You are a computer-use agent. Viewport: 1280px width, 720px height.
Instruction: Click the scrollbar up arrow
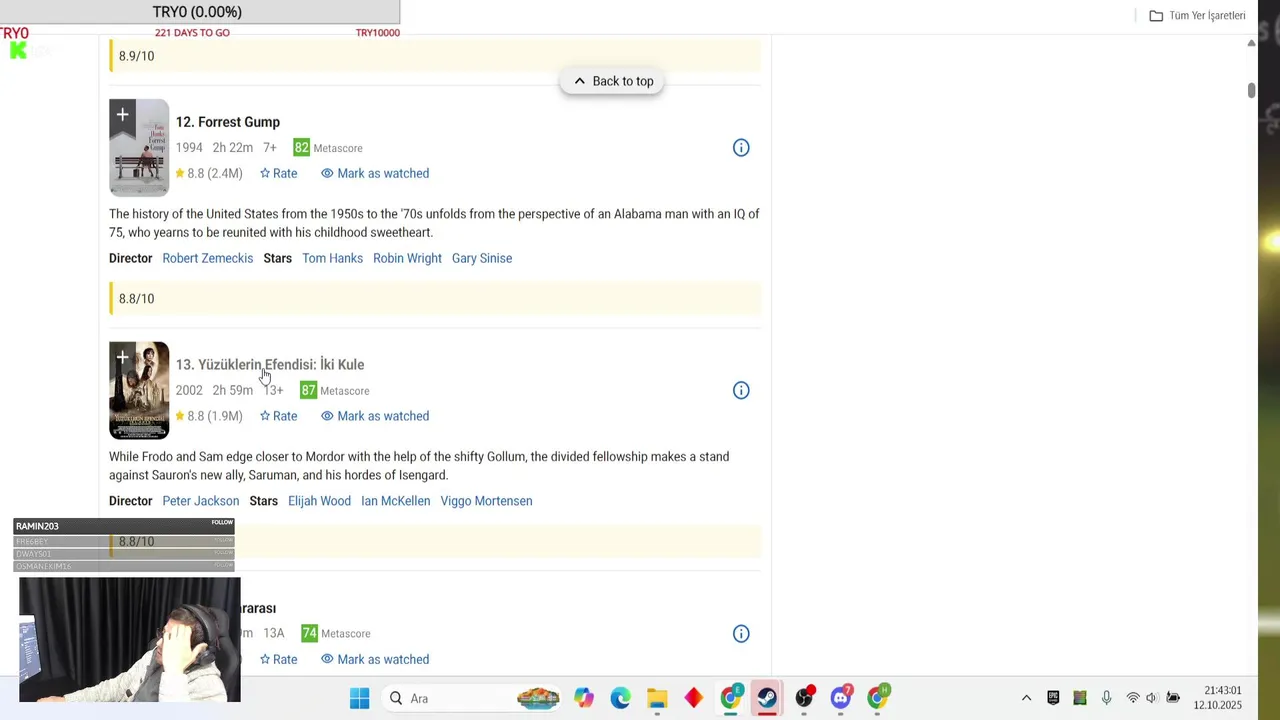click(x=1251, y=44)
